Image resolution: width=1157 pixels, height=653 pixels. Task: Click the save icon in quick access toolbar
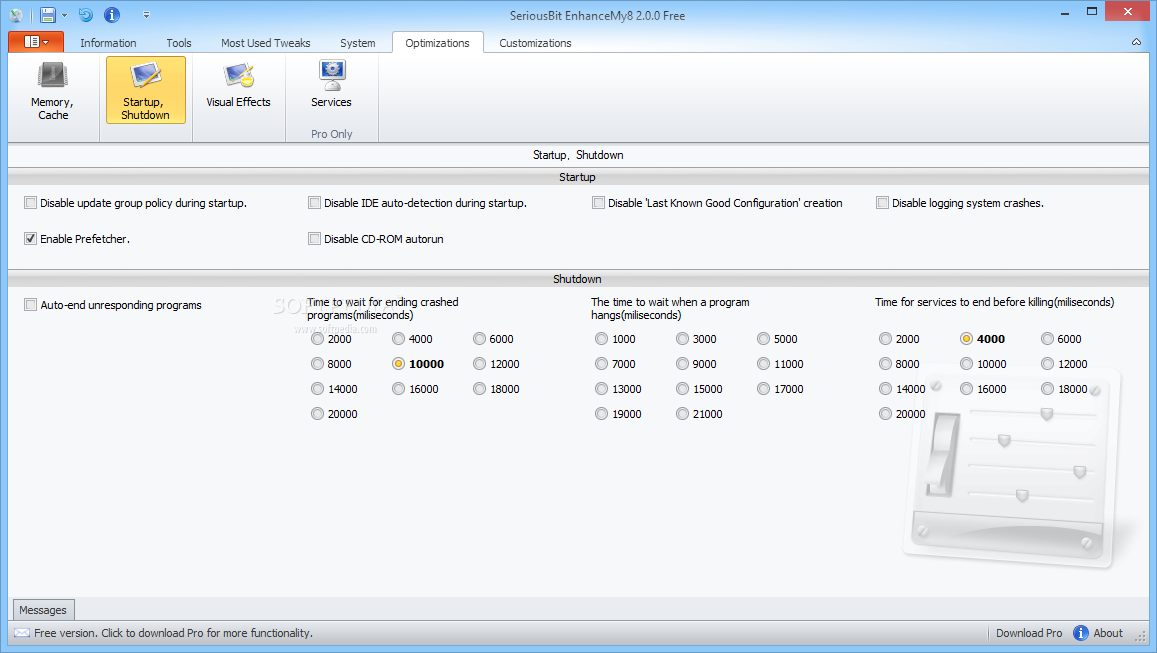point(47,15)
